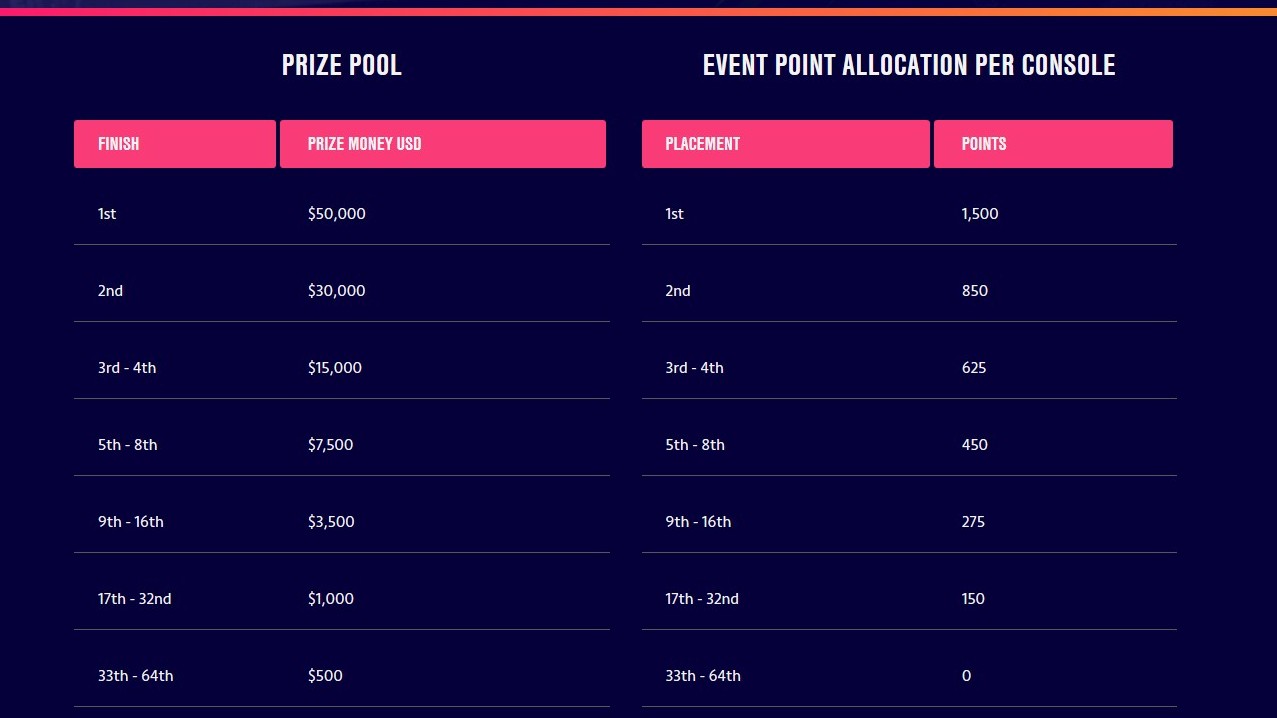Click the 625 points cell
1277x718 pixels.
974,368
